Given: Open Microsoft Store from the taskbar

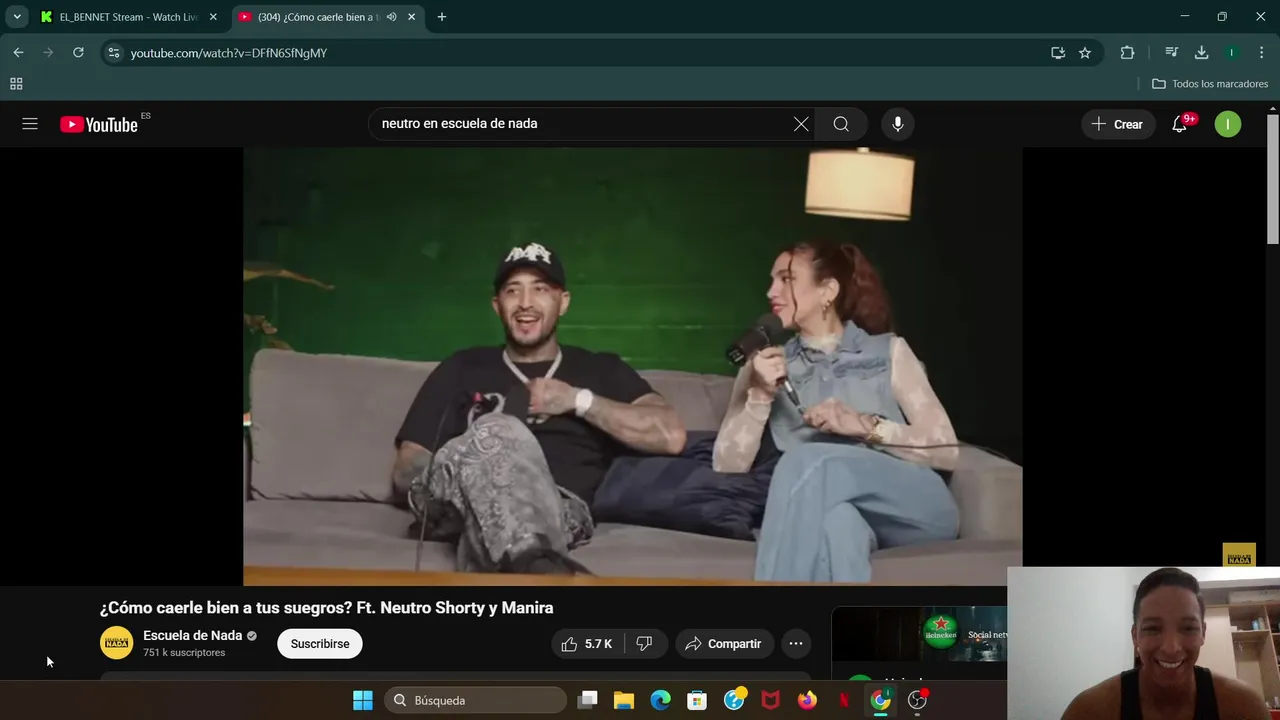Looking at the screenshot, I should pyautogui.click(x=697, y=700).
